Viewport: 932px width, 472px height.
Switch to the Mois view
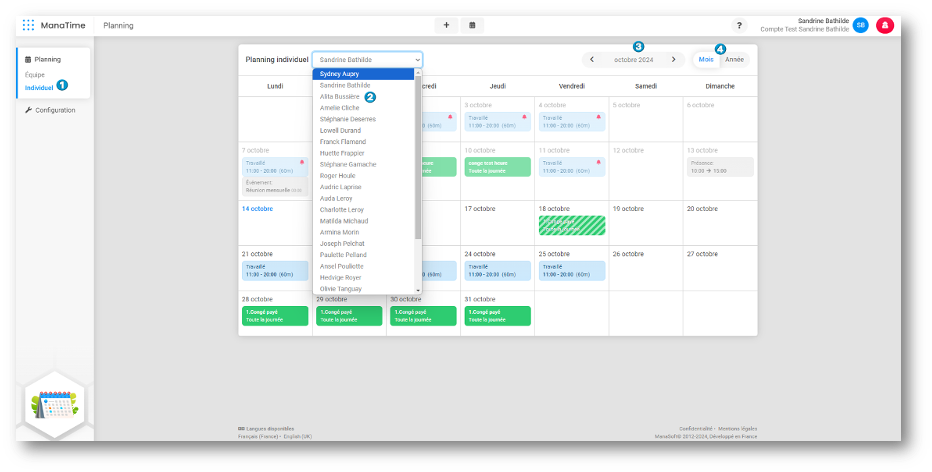[707, 60]
